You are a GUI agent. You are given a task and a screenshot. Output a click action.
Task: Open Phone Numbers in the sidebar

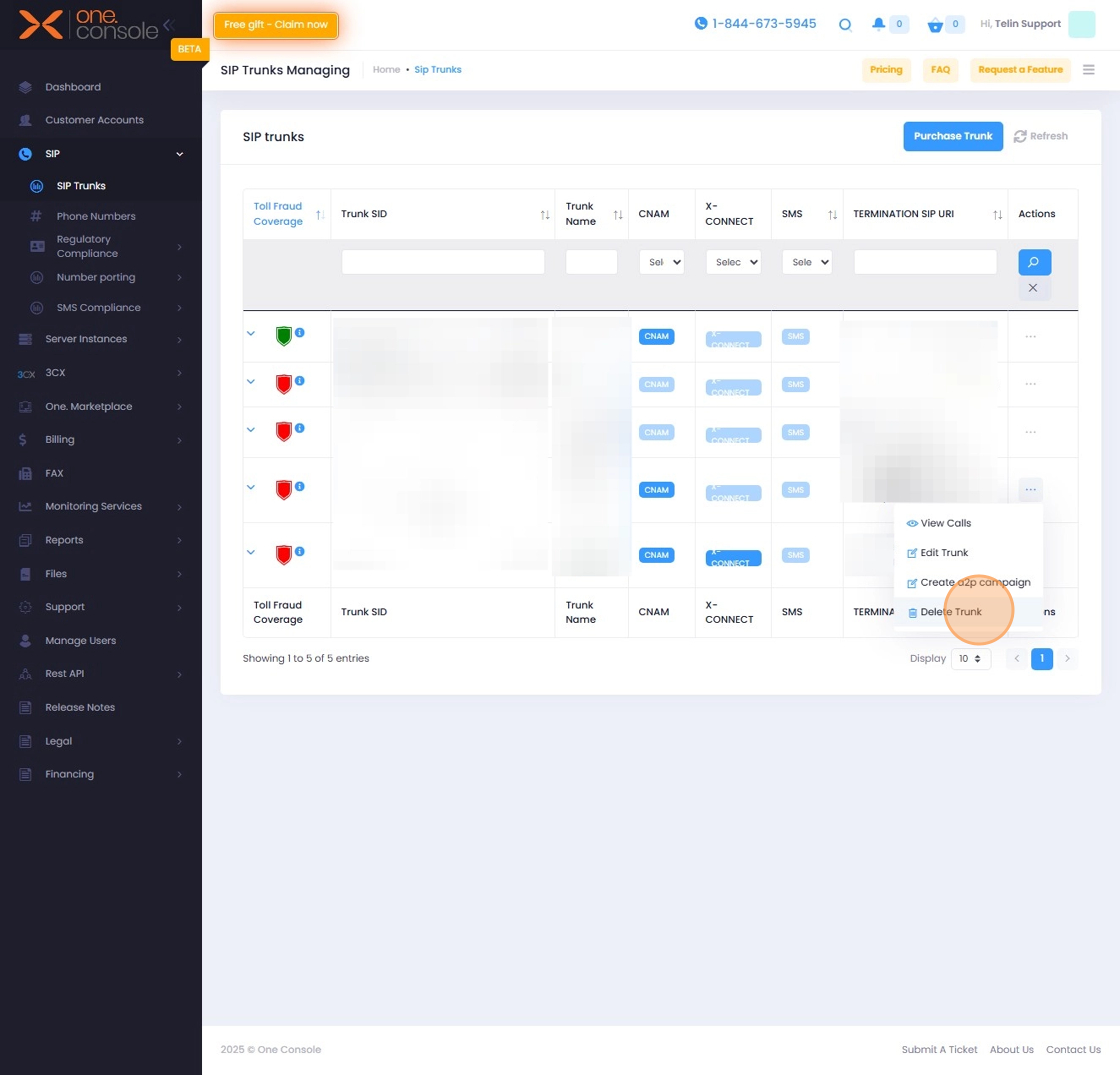click(96, 216)
